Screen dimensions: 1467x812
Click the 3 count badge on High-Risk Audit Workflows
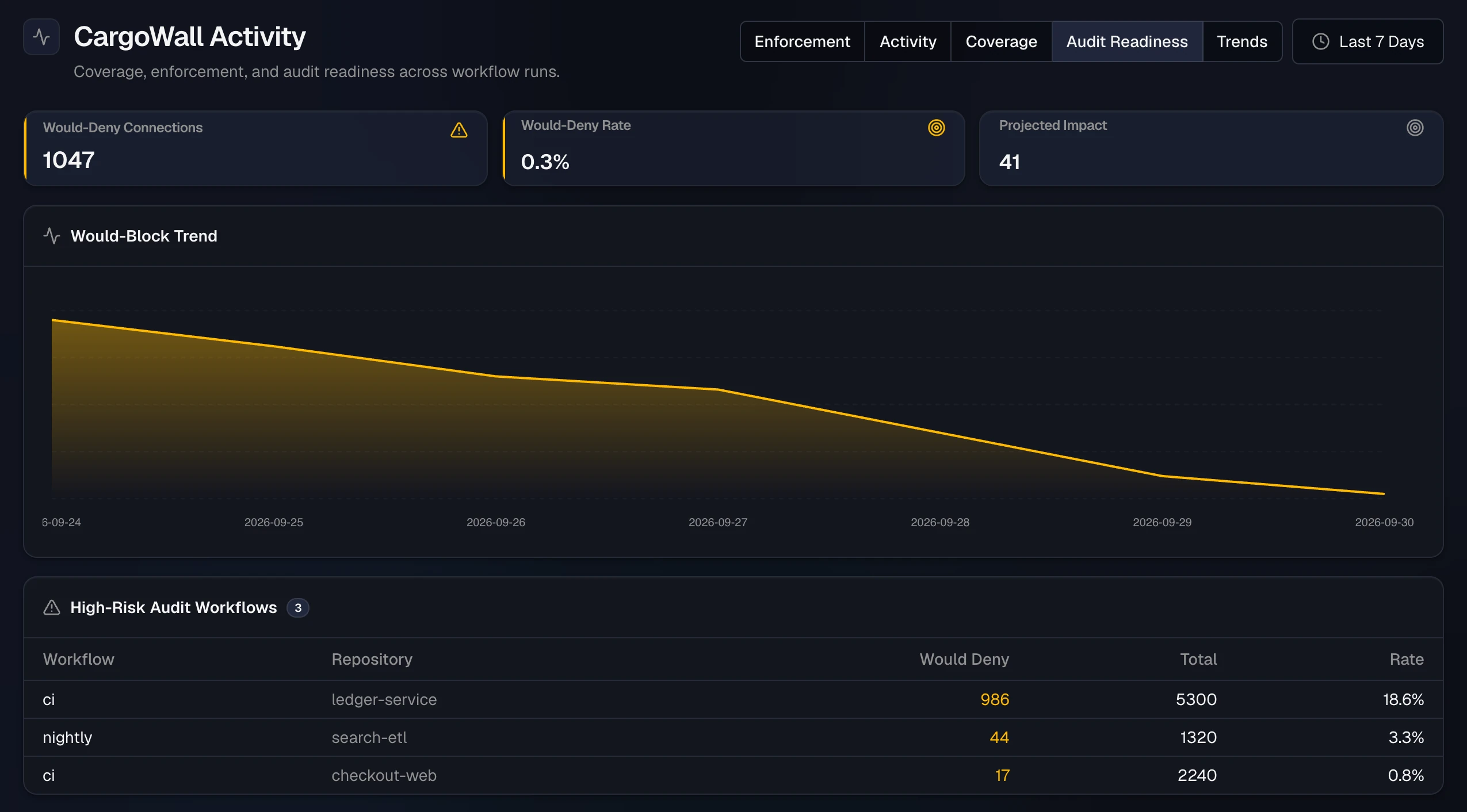coord(297,608)
